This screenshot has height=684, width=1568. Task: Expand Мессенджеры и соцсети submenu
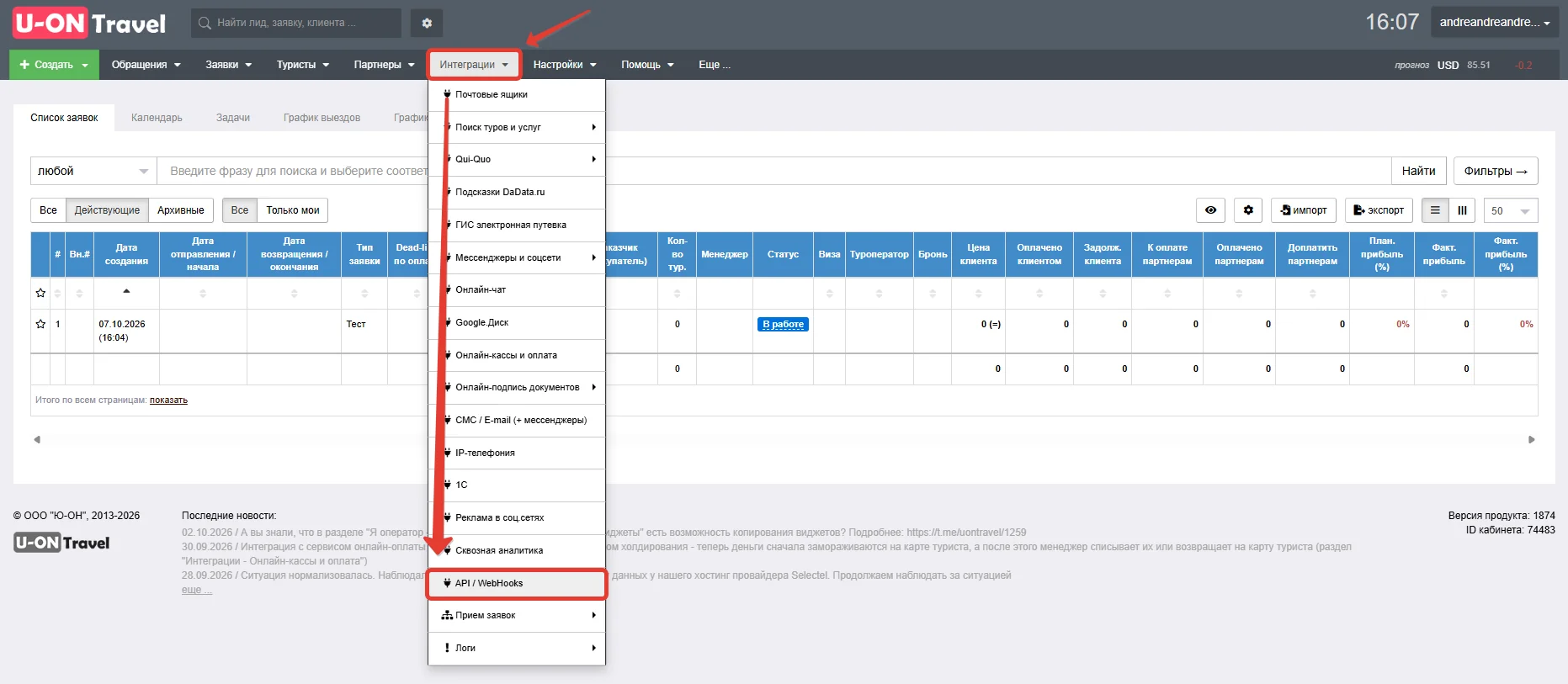click(517, 257)
